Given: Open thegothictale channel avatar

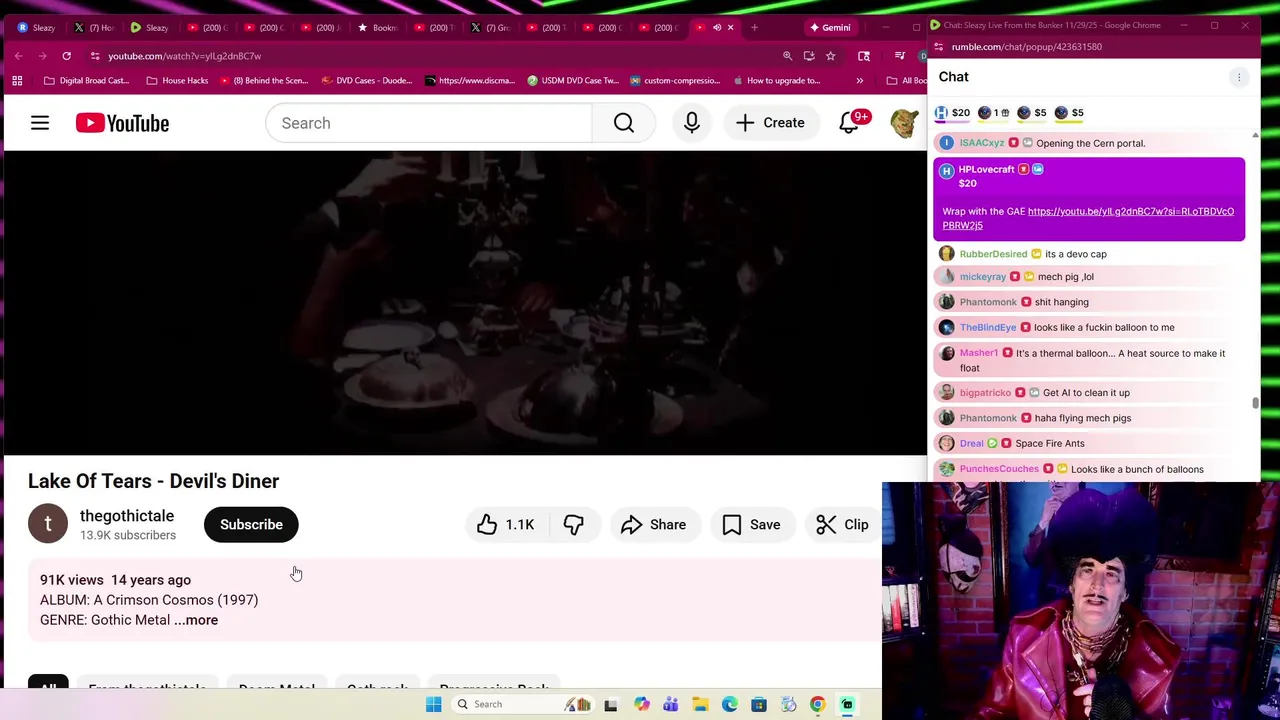Looking at the screenshot, I should click(48, 524).
